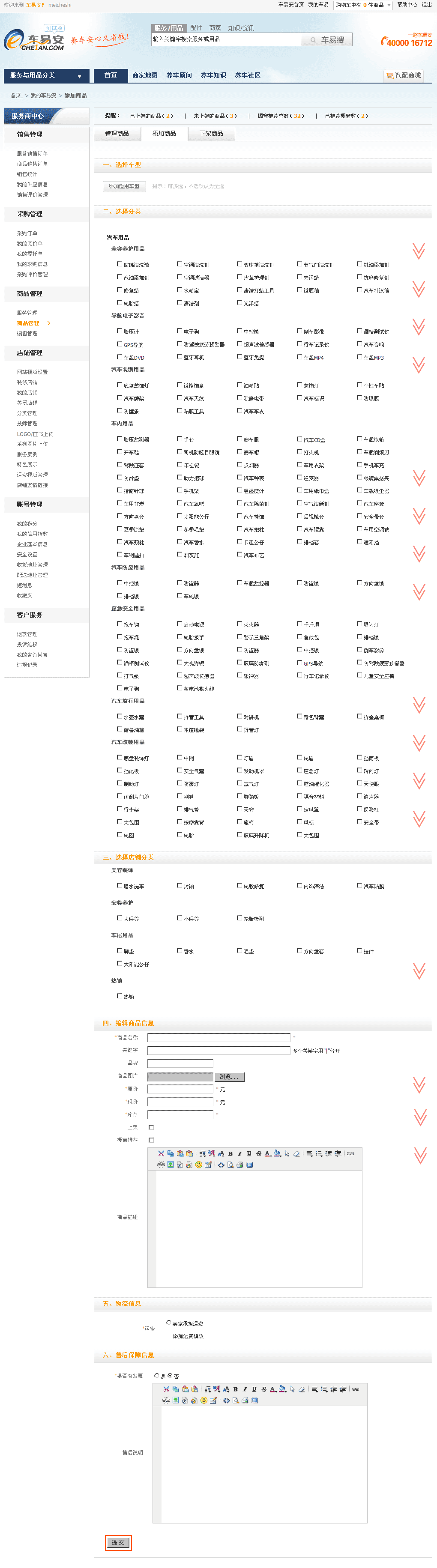Open 养车社区 in navigation bar
The width and height of the screenshot is (437, 1568).
click(x=248, y=75)
